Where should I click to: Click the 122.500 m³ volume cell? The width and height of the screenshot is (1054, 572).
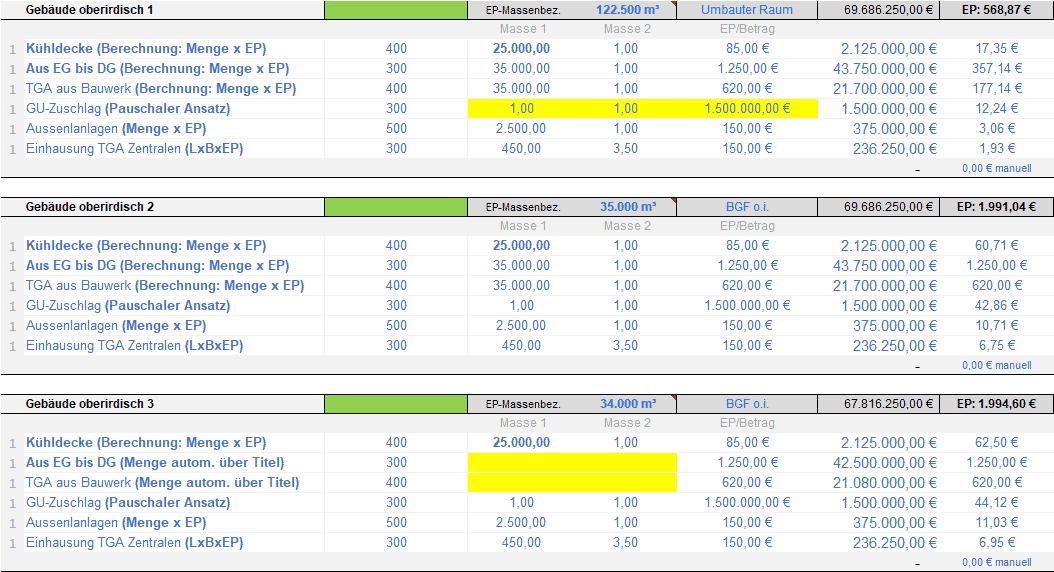[626, 10]
